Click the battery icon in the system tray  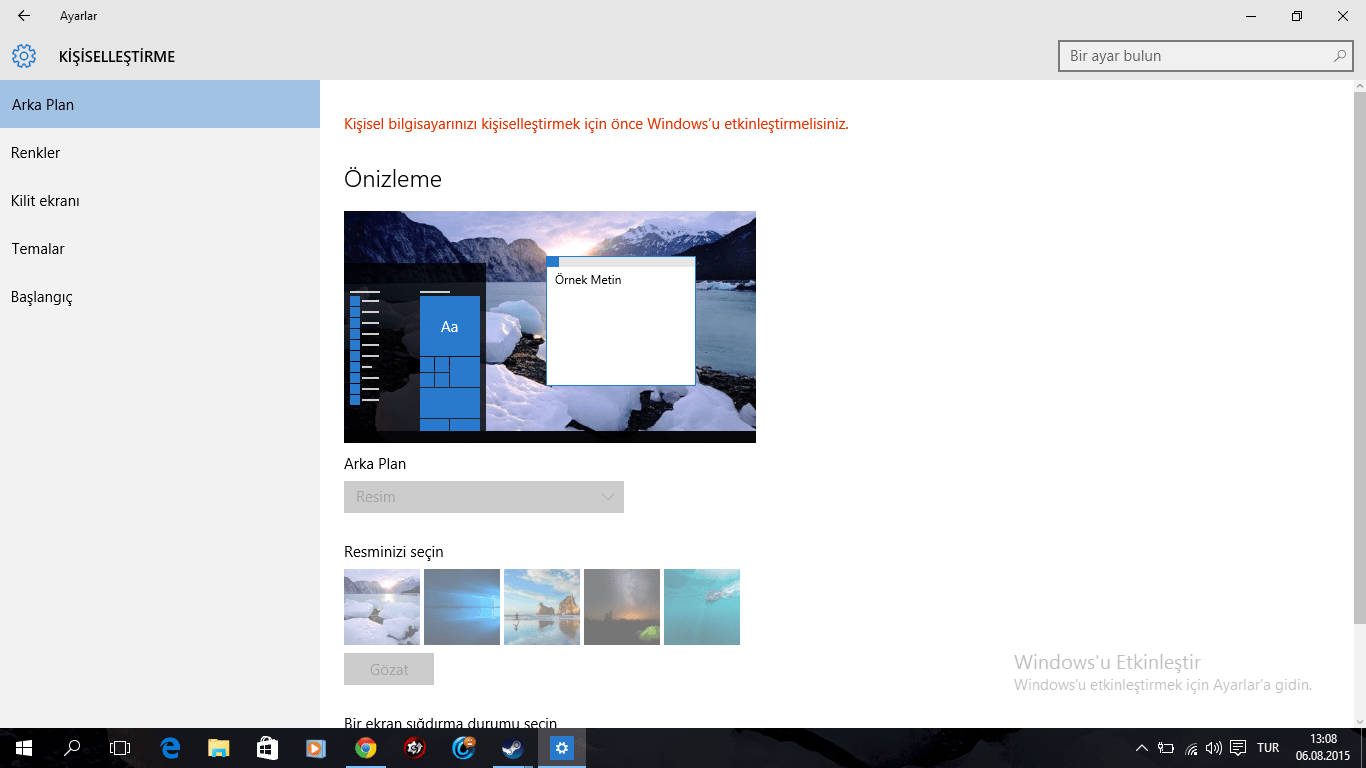click(x=1166, y=748)
